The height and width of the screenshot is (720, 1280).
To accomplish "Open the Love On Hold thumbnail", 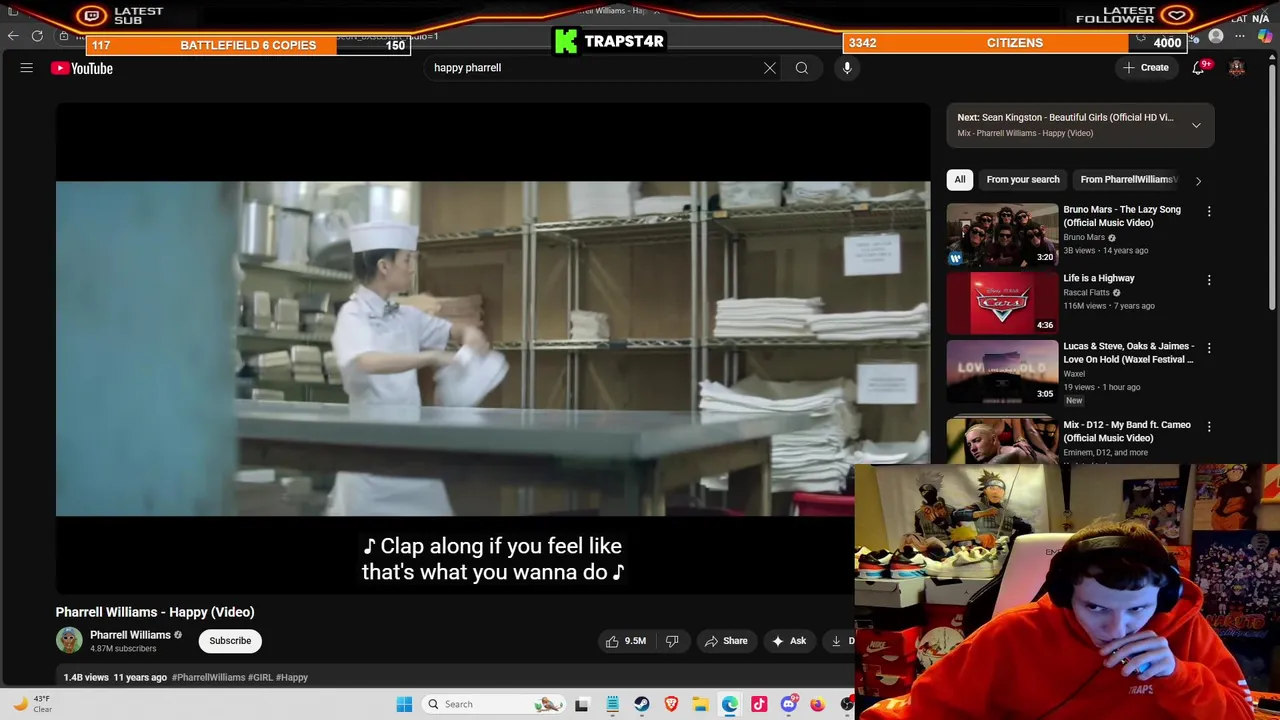I will [x=1002, y=371].
